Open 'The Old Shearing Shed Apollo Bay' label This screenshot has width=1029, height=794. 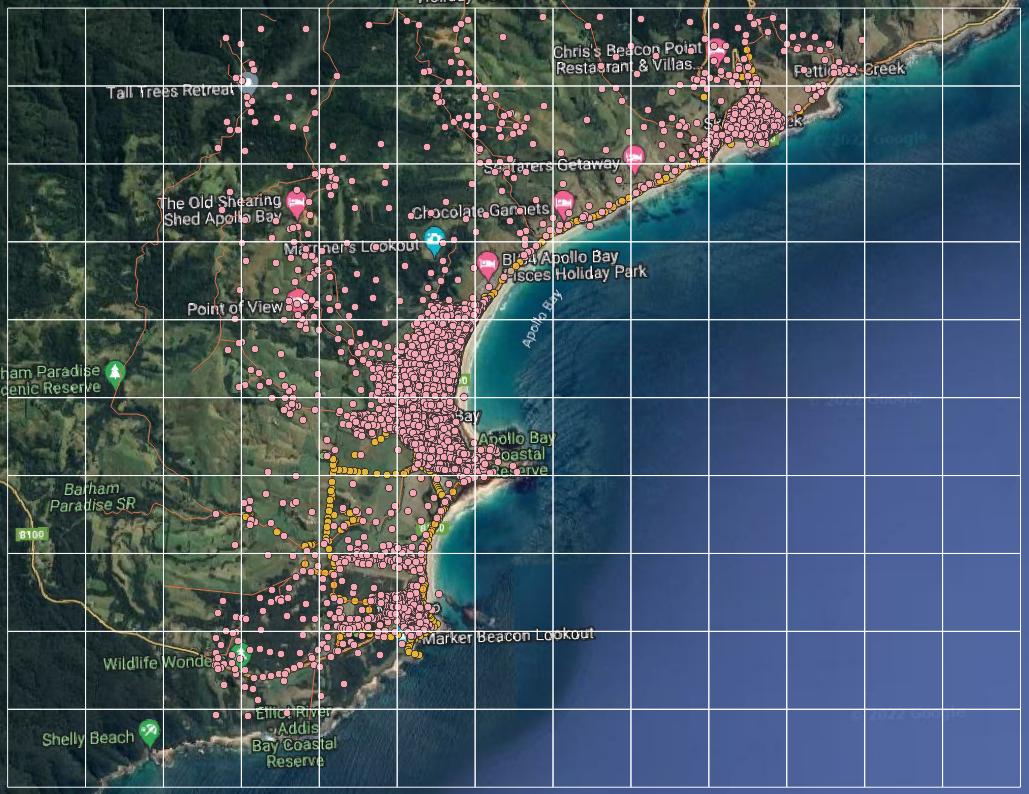pos(220,210)
